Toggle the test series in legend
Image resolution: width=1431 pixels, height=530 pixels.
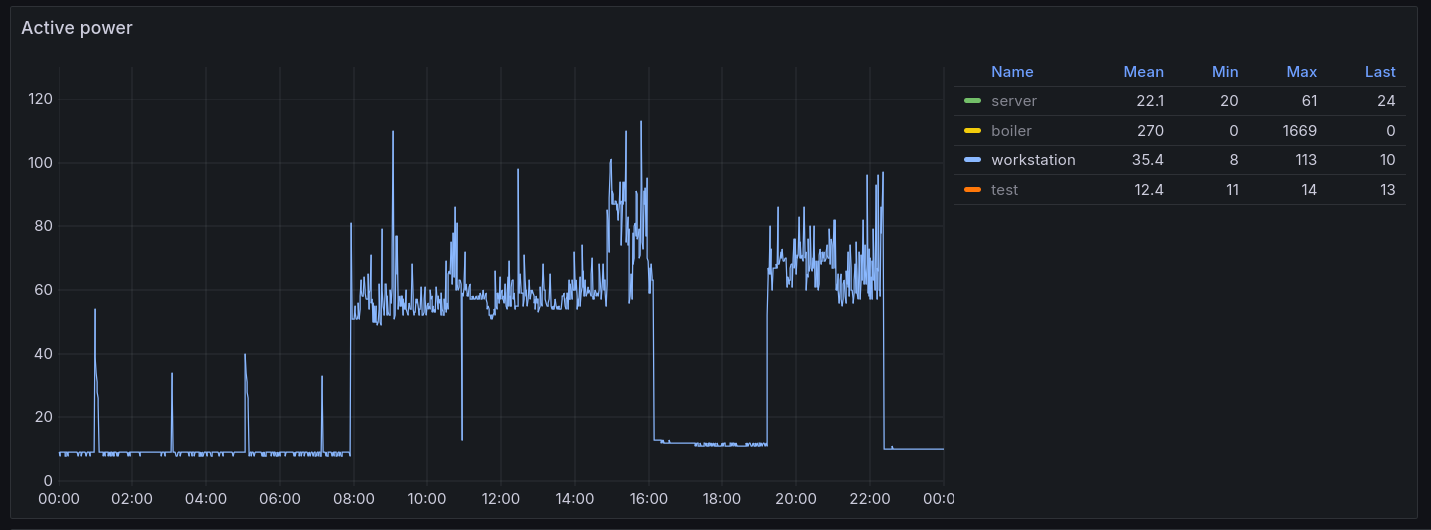click(1004, 190)
